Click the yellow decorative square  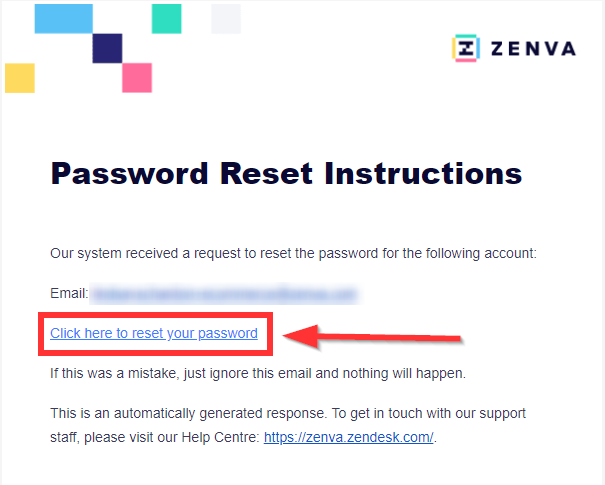coord(20,78)
